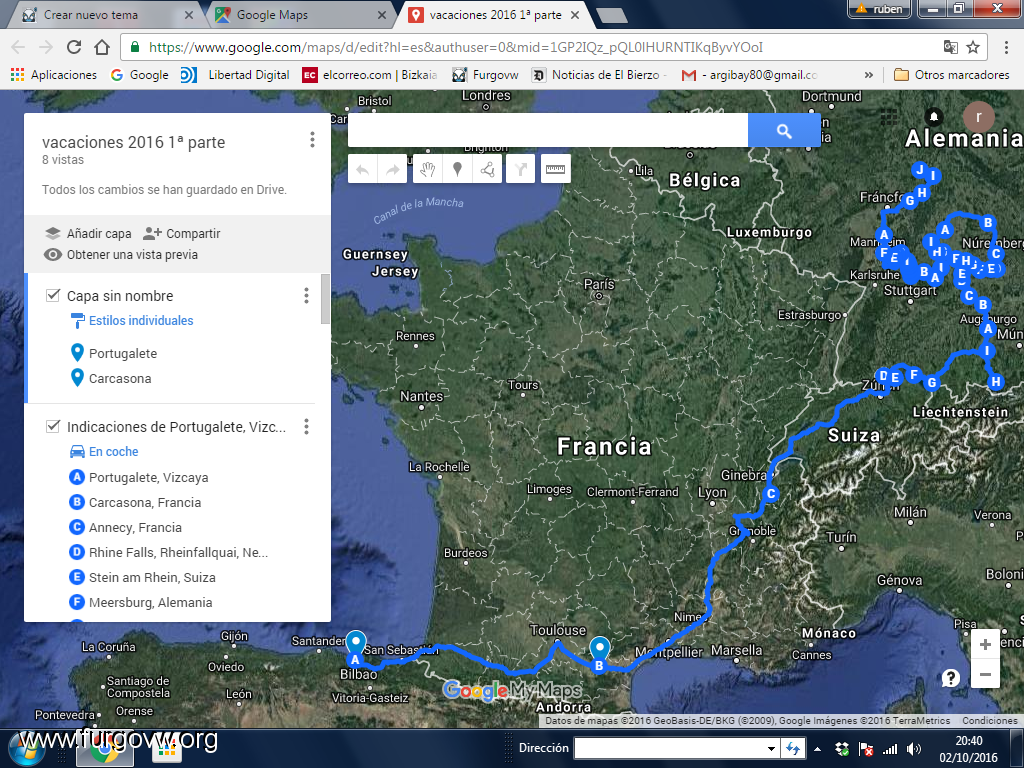Select the add marker tool
This screenshot has width=1024, height=768.
tap(458, 170)
